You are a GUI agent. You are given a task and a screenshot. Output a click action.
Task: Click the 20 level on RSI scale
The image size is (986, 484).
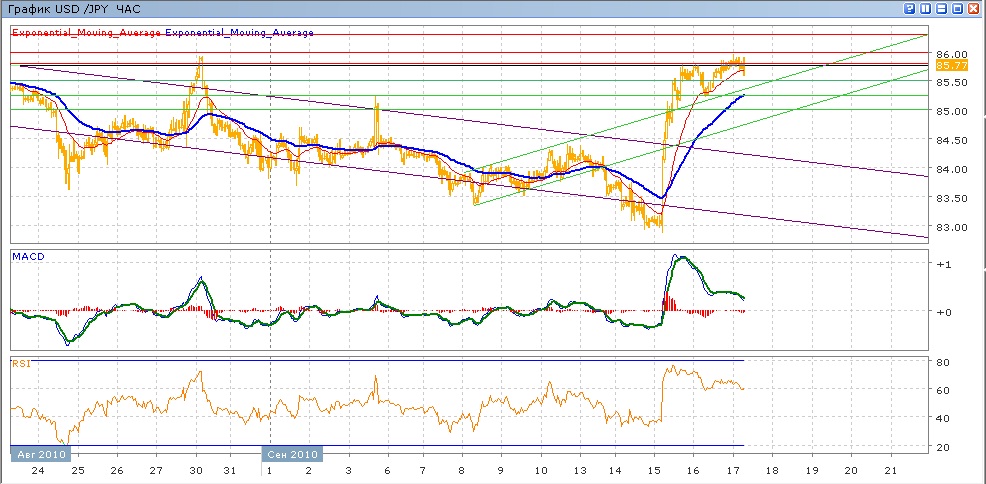coord(941,446)
